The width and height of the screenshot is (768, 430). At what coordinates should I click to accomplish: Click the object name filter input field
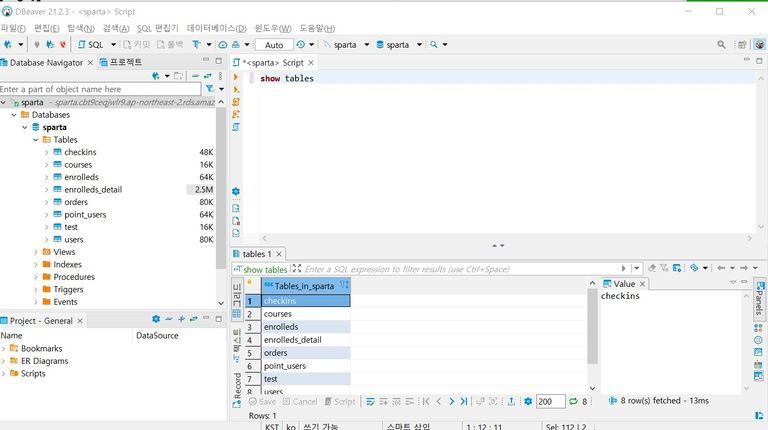click(x=100, y=89)
